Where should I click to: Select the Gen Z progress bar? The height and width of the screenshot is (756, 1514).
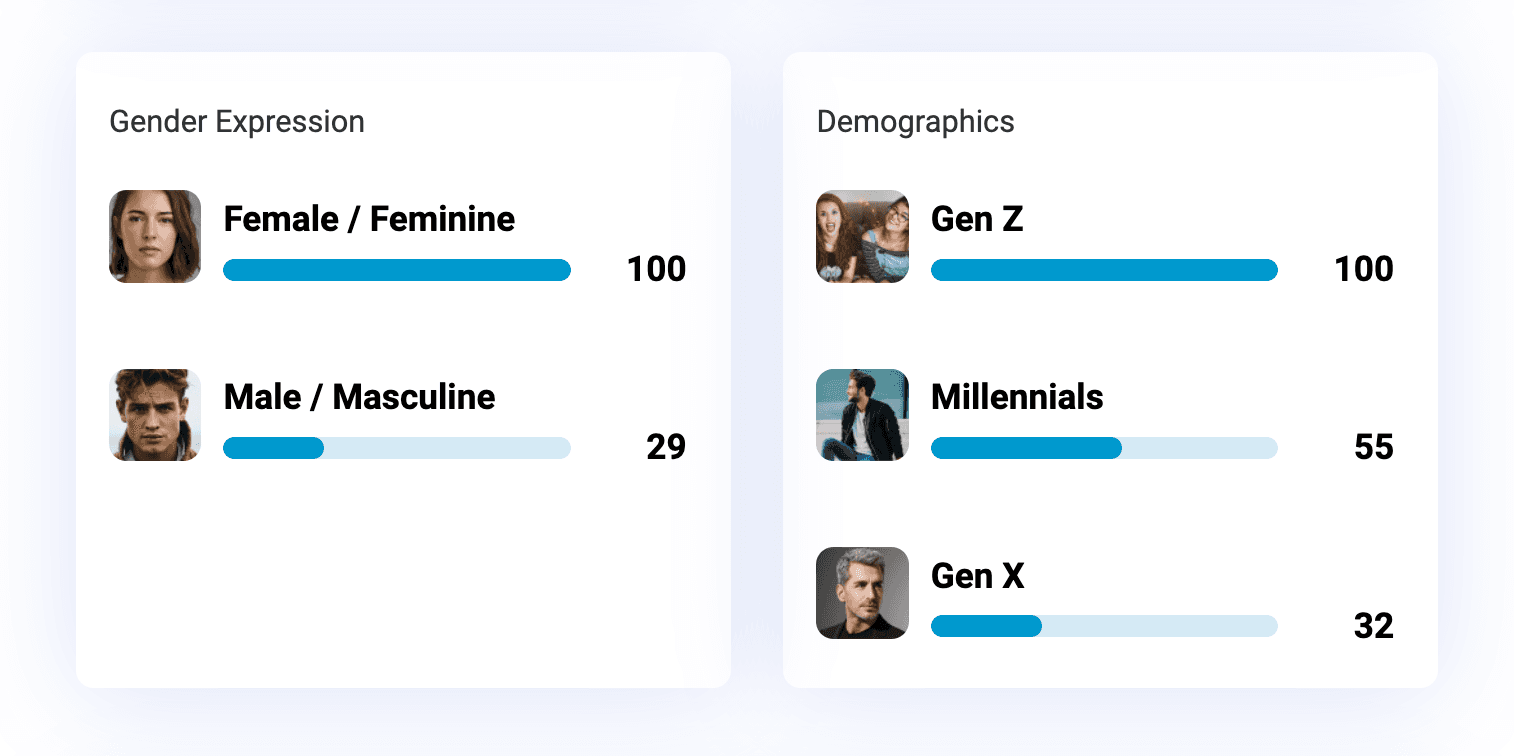(x=1104, y=270)
